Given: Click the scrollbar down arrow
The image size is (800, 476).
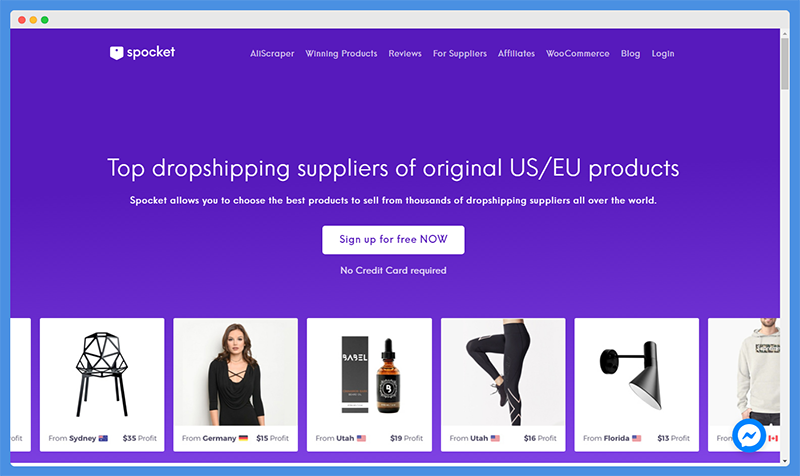Looking at the screenshot, I should 785,461.
